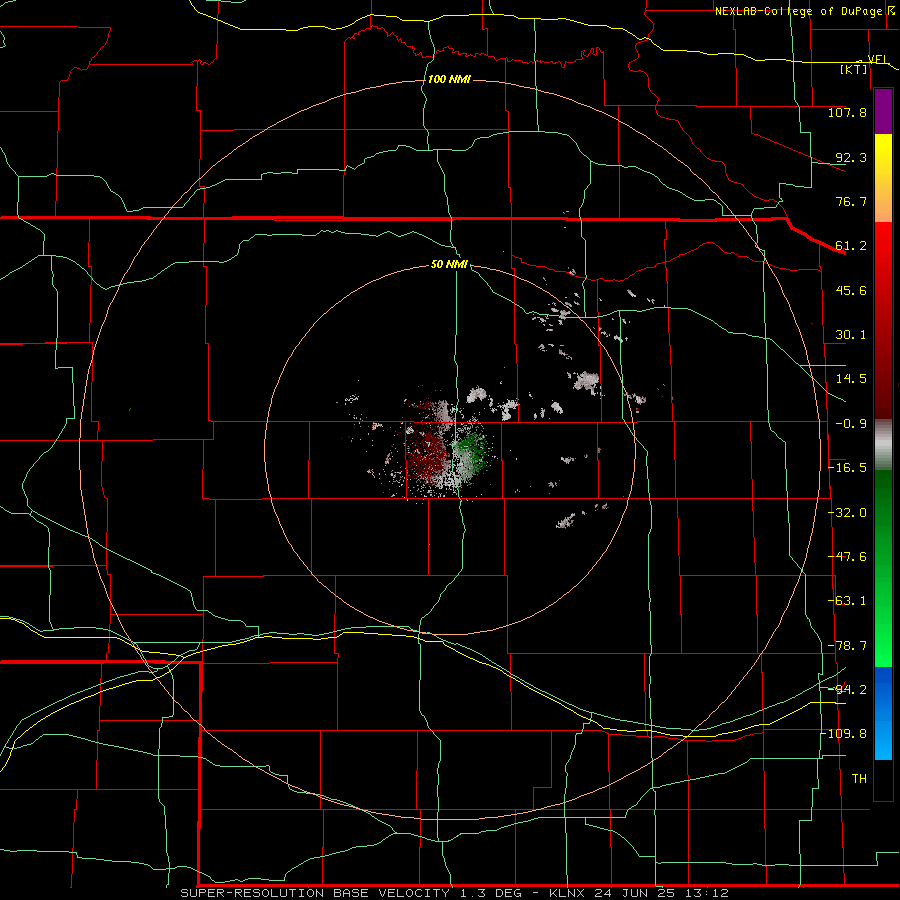900x900 pixels.
Task: Click the 50 NMI range ring label
Action: (449, 265)
